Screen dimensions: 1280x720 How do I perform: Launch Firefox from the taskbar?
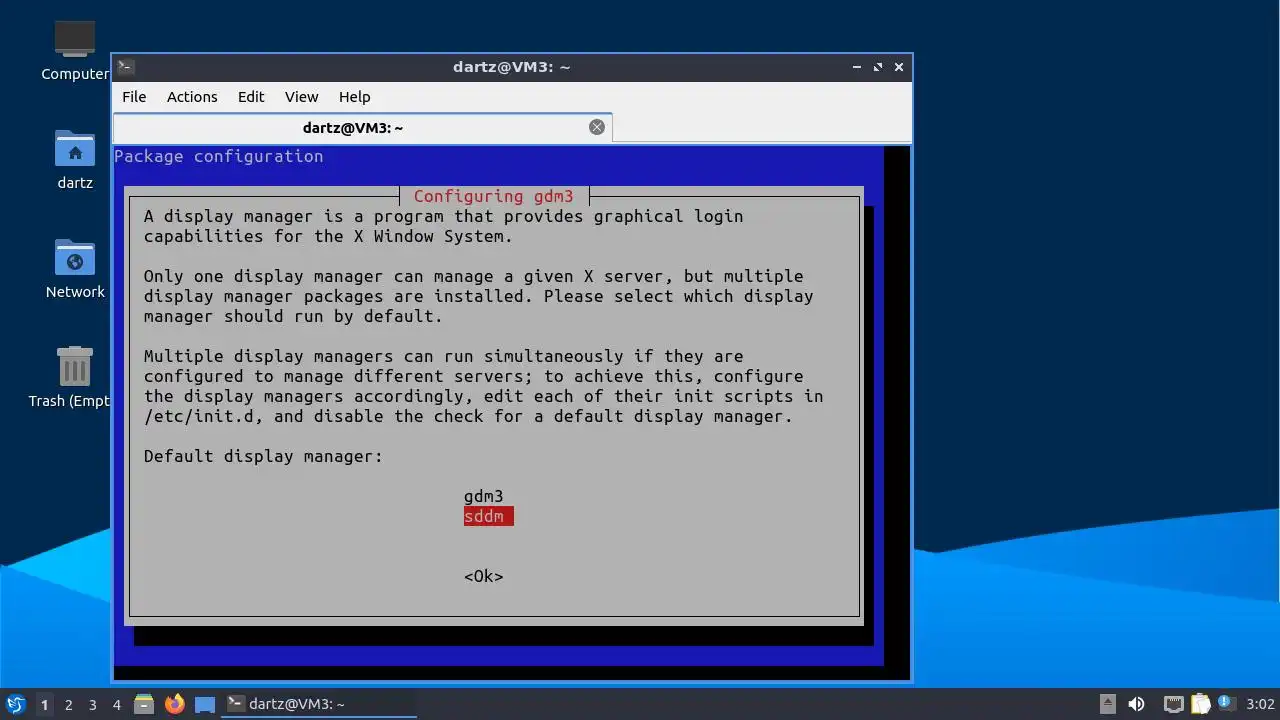[x=175, y=704]
